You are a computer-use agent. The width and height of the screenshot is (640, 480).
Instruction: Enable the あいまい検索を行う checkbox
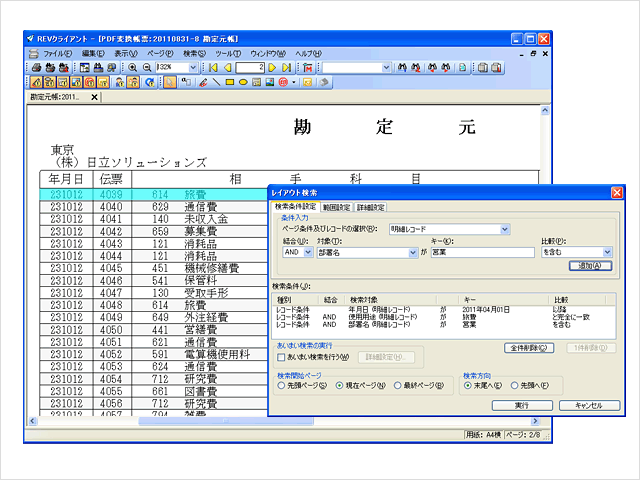click(281, 356)
